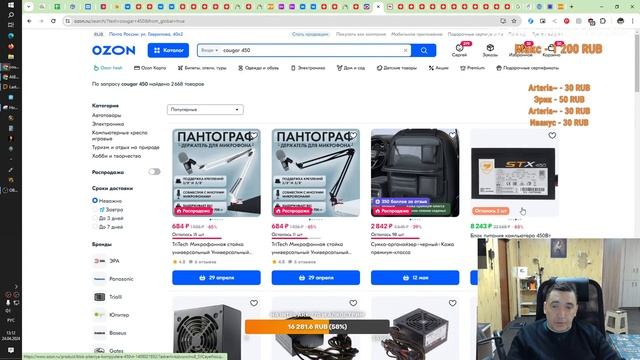Open the Windows Start button
The image size is (640, 360).
click(11, 5)
